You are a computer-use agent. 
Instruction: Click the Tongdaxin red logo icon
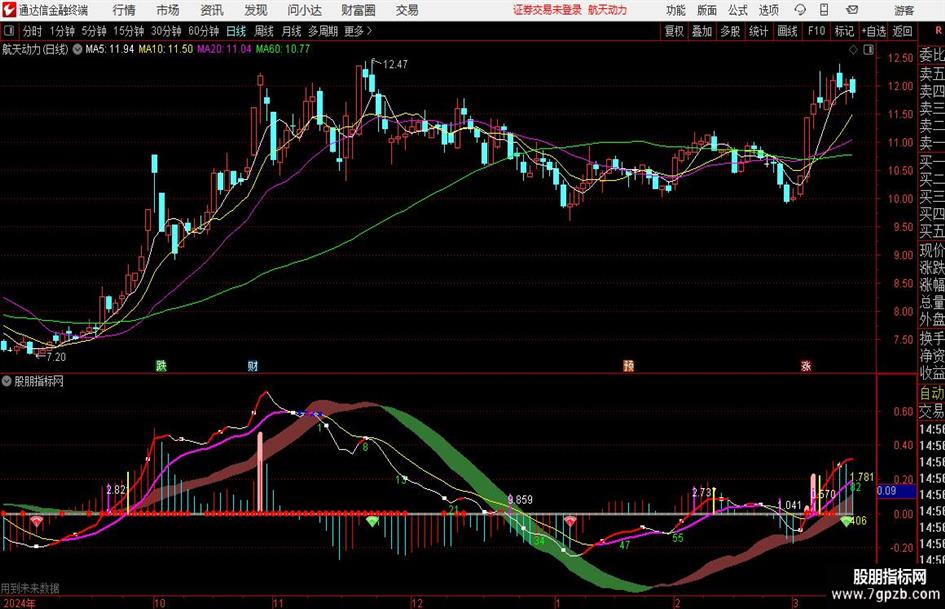click(9, 10)
